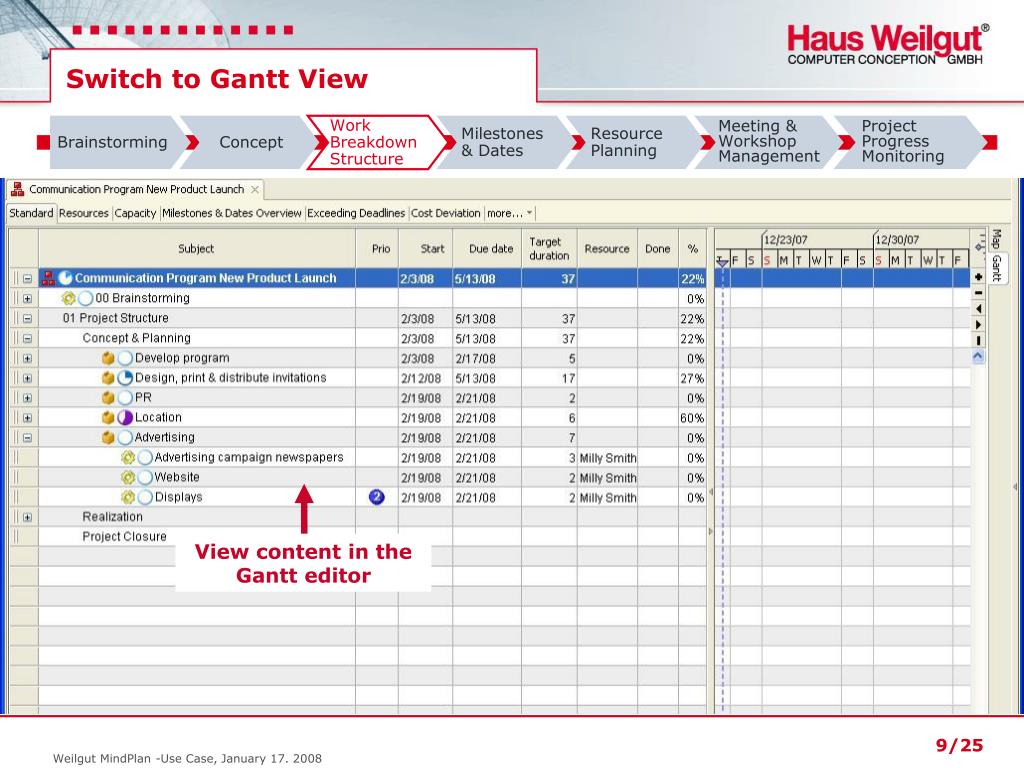Click progress circle beside 00 Brainstorming
This screenshot has width=1024, height=768.
pos(86,298)
